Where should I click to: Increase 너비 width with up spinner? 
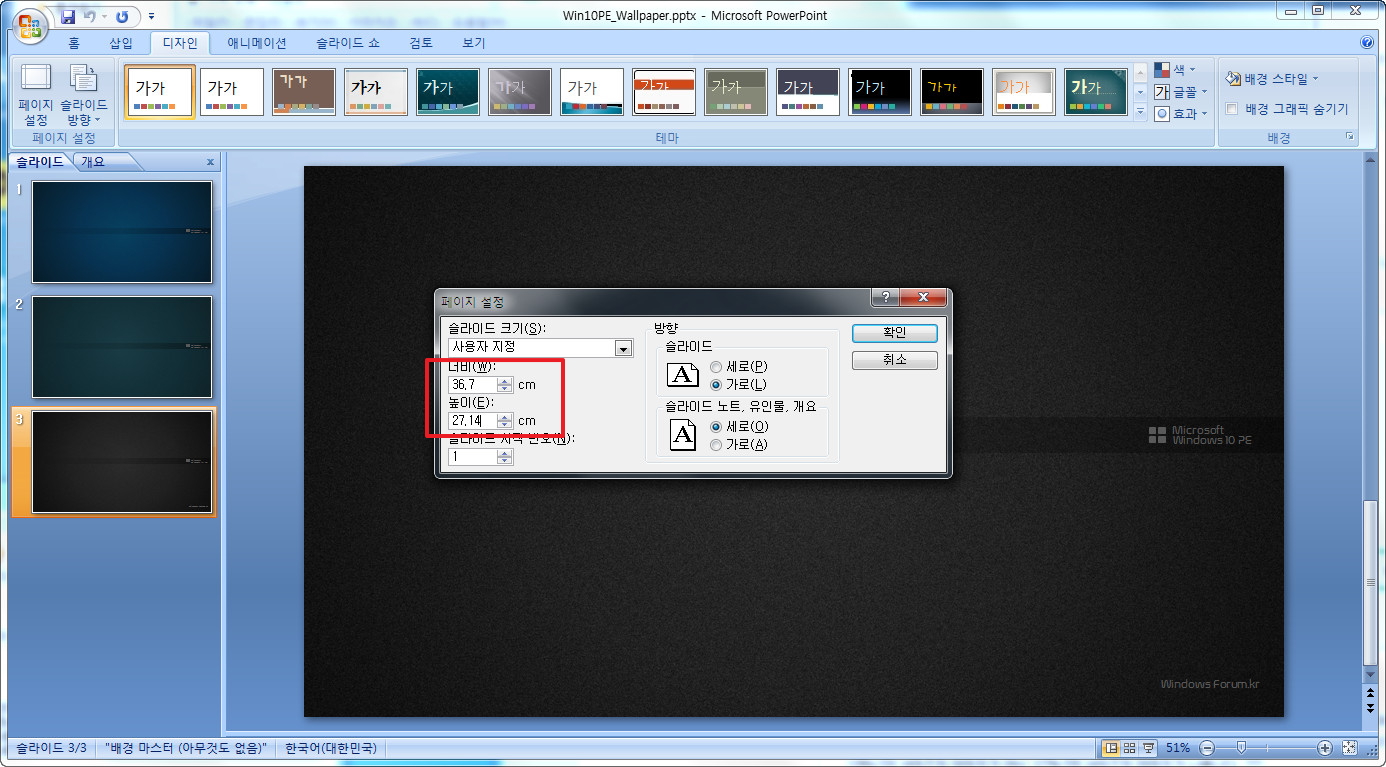point(505,381)
